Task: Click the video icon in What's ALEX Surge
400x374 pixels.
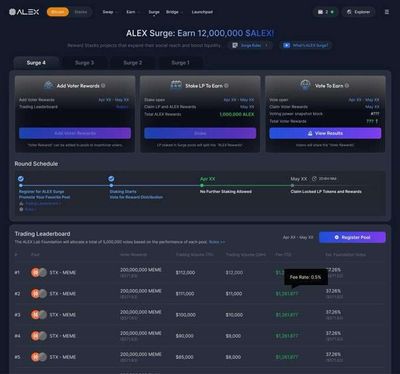Action: [286, 45]
